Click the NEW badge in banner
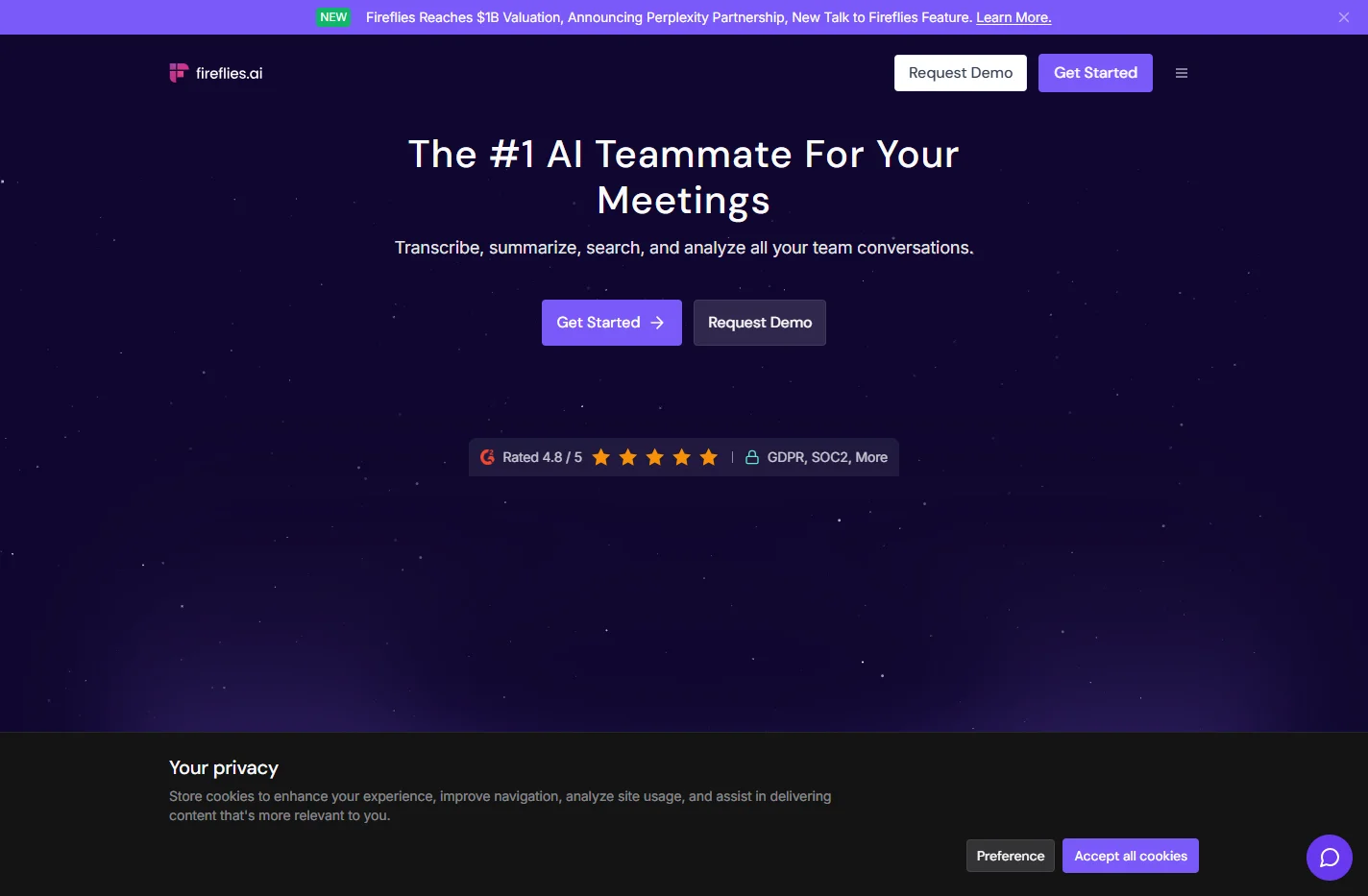This screenshot has height=896, width=1368. coord(333,17)
